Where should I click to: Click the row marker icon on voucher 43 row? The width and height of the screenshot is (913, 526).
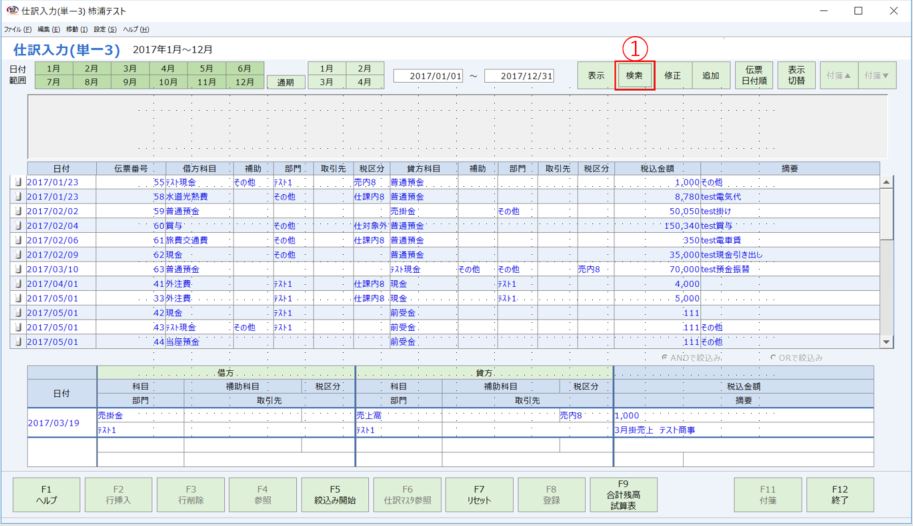point(19,327)
